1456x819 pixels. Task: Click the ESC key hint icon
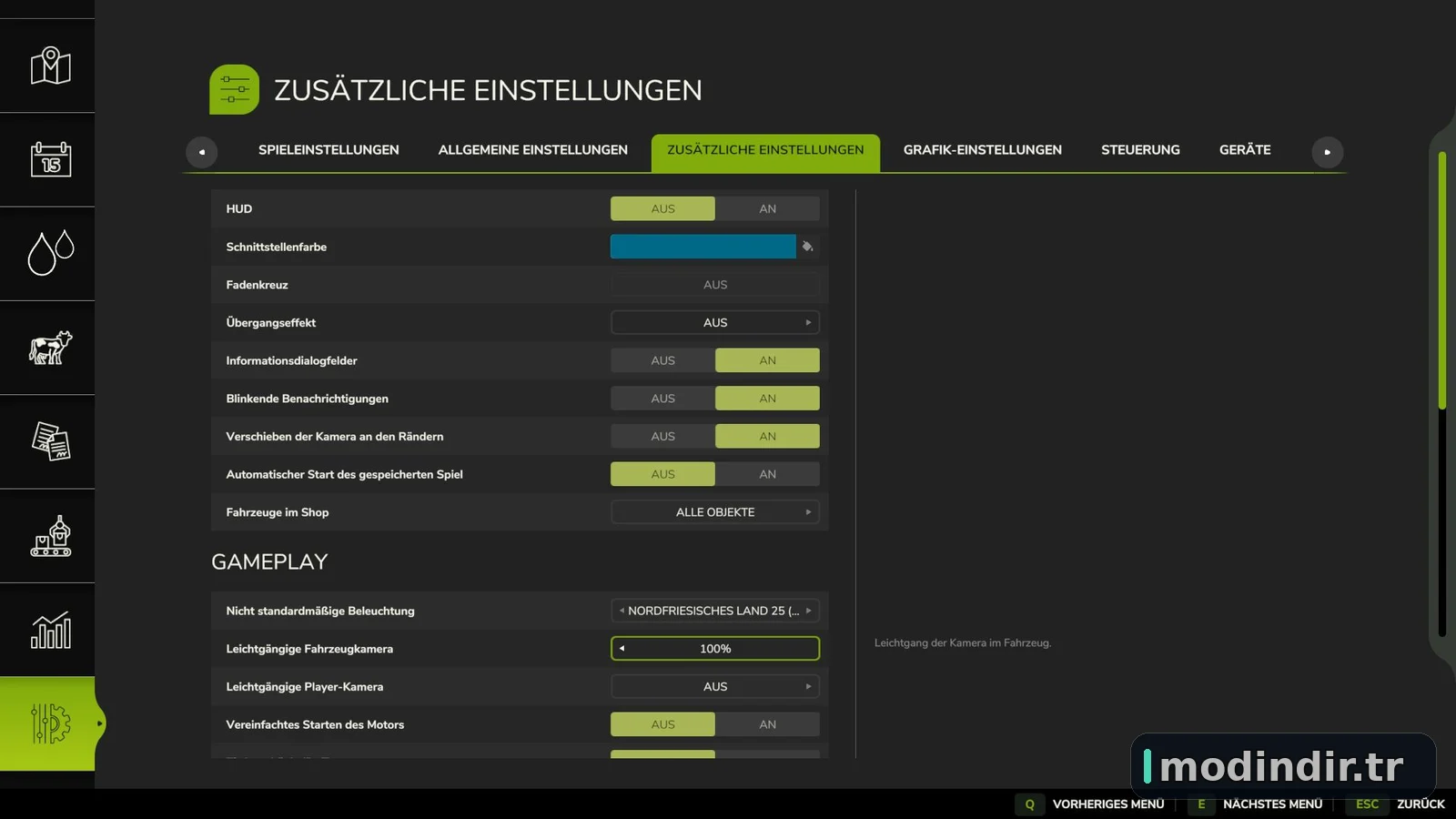click(x=1367, y=804)
